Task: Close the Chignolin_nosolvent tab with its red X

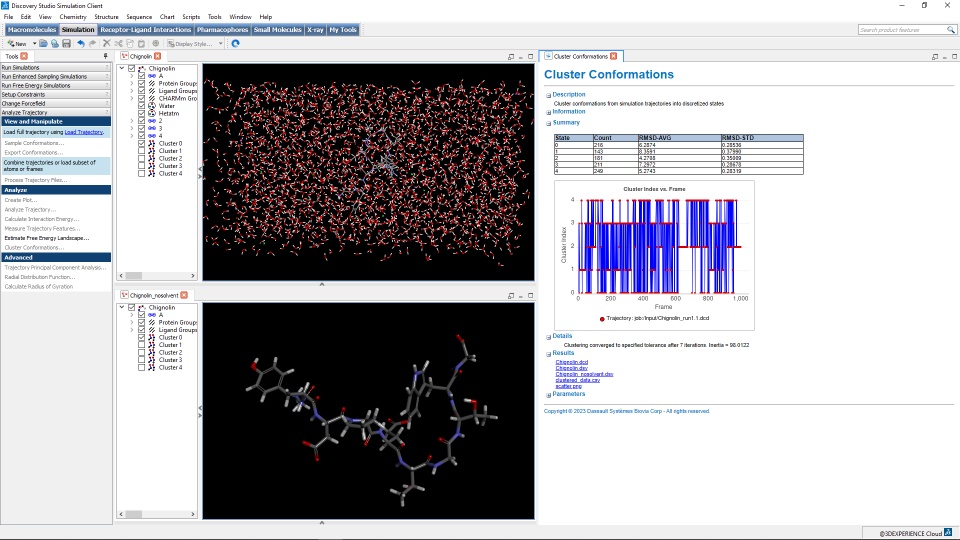Action: click(x=184, y=295)
